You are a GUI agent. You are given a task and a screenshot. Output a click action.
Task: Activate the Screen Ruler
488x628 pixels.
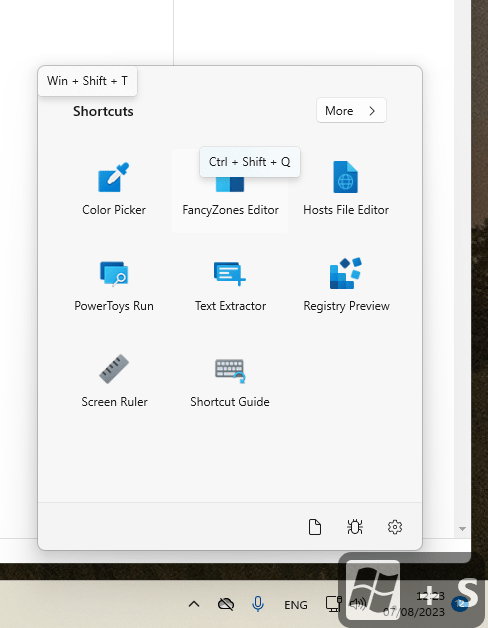(x=114, y=383)
